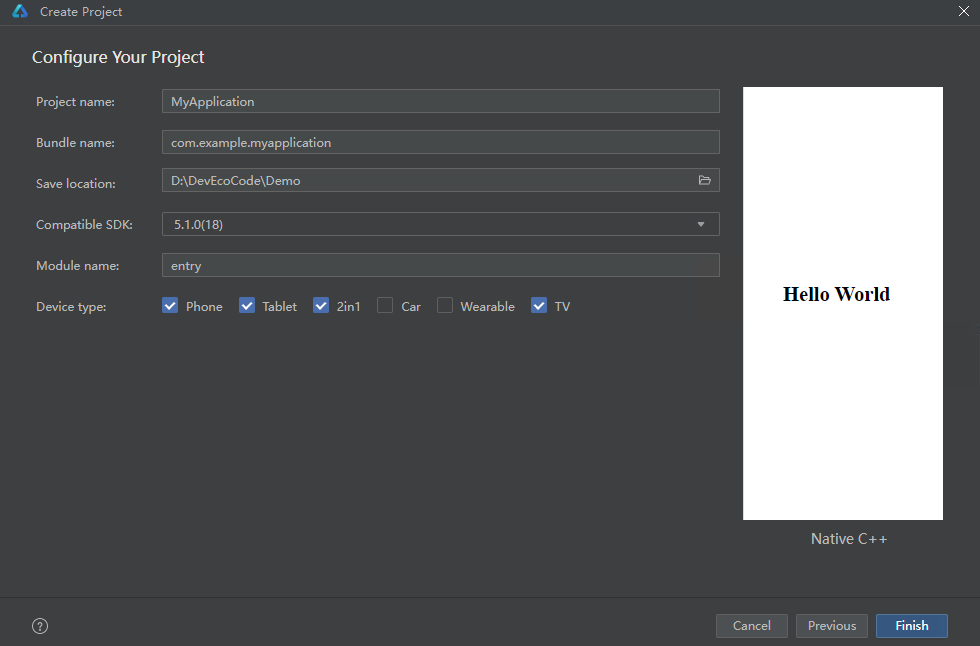Uncheck the TV device type
Viewport: 980px width, 646px height.
[x=539, y=306]
